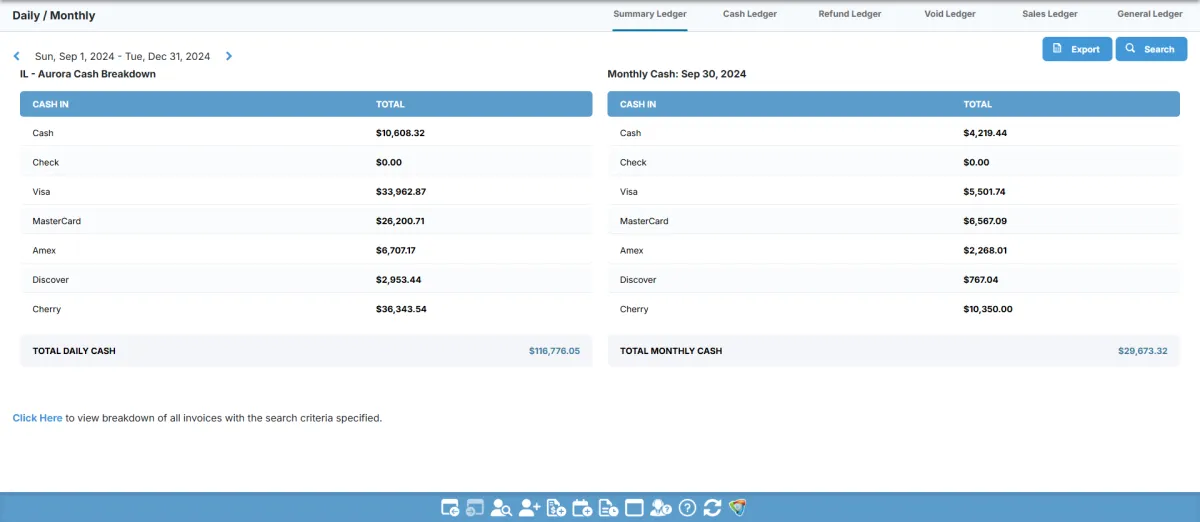Click daily Cash total $10,608.32
Image resolution: width=1200 pixels, height=522 pixels.
coord(400,133)
